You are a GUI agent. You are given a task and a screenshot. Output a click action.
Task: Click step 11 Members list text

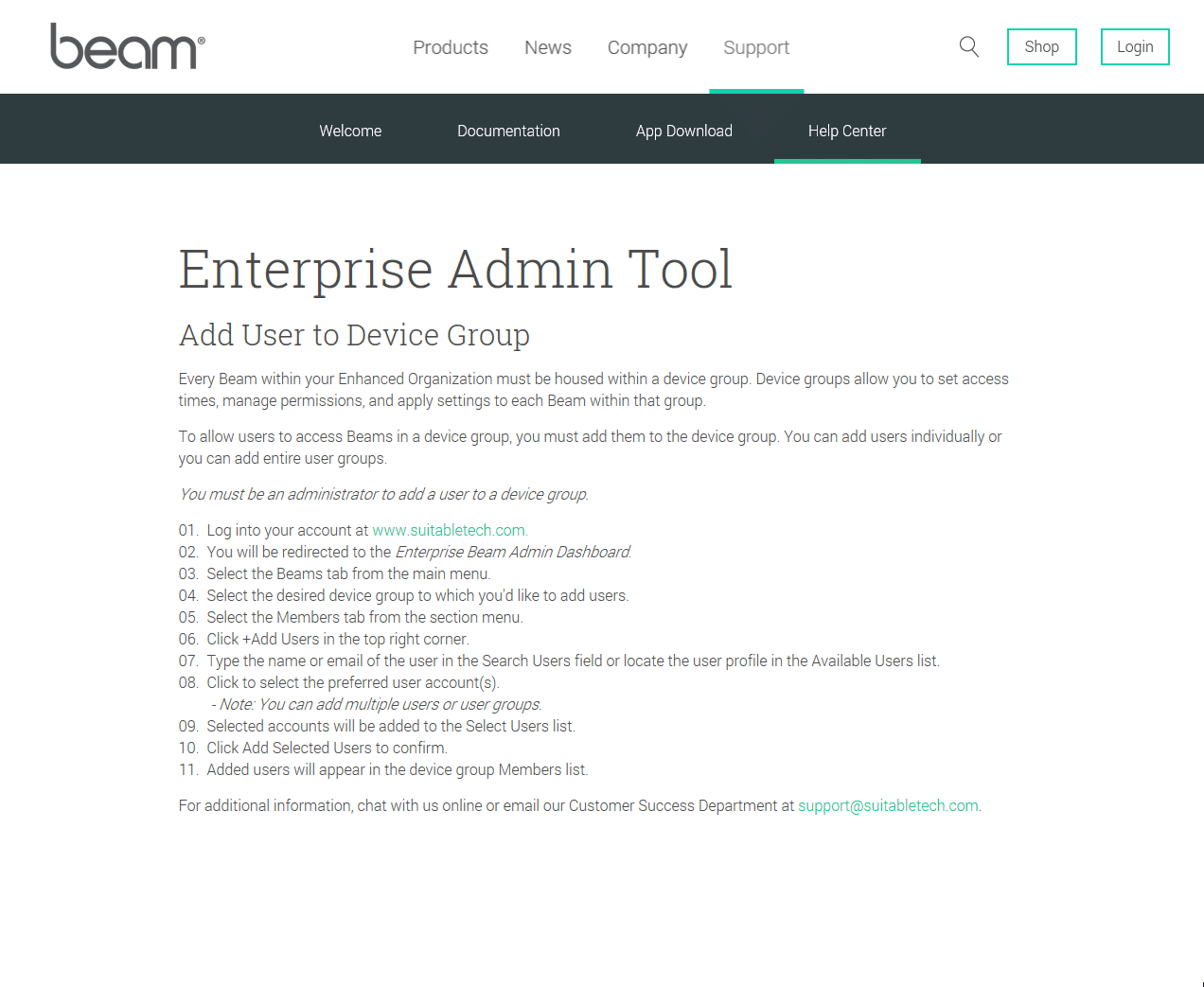click(383, 769)
